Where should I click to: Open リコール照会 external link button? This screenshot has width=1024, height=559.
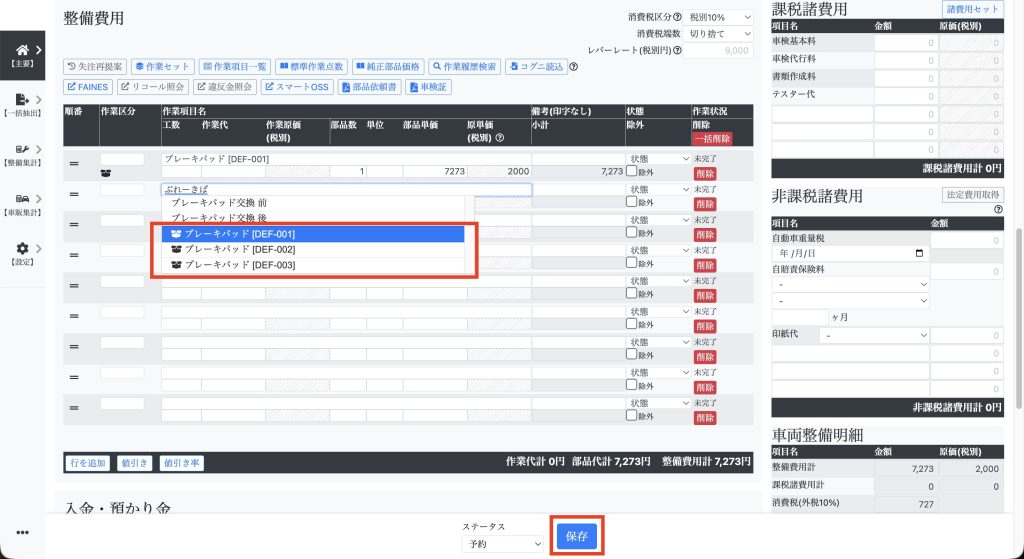click(x=153, y=87)
